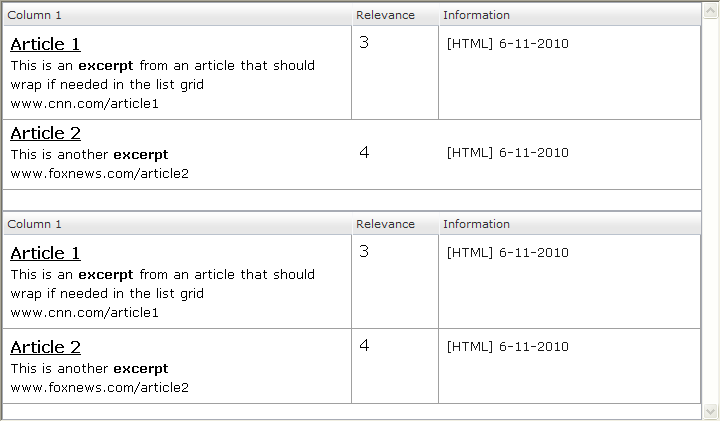The height and width of the screenshot is (422, 721).
Task: Click relevance value 3 in upper grid
Action: pyautogui.click(x=364, y=43)
